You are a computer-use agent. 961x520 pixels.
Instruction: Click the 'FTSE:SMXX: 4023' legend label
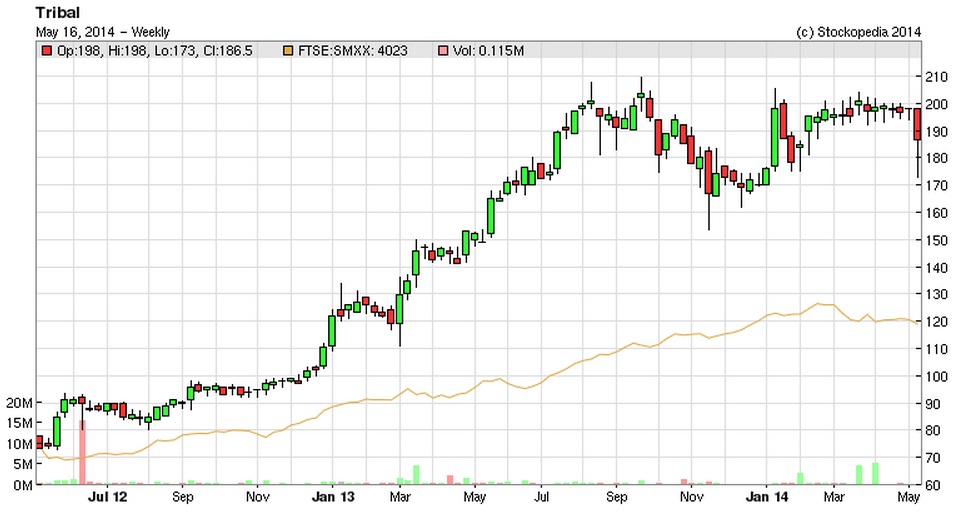click(x=352, y=51)
